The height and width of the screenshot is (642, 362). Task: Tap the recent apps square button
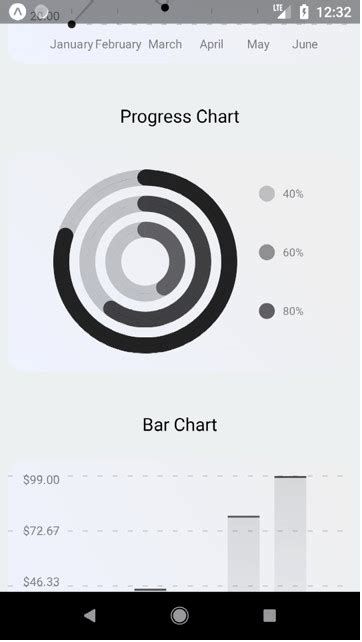pos(269,615)
